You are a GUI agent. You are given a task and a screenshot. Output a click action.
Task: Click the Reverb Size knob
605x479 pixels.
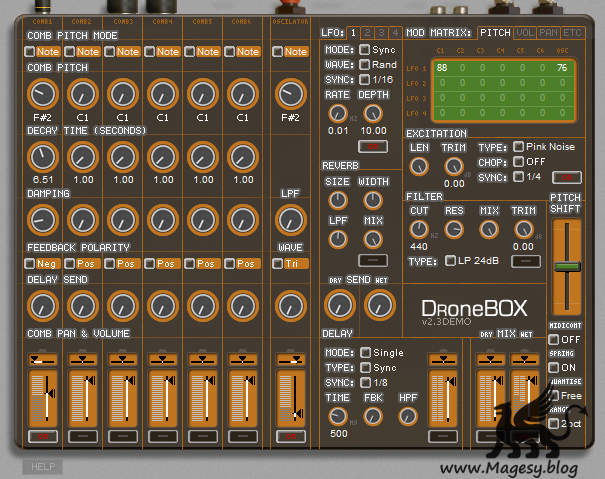point(338,200)
